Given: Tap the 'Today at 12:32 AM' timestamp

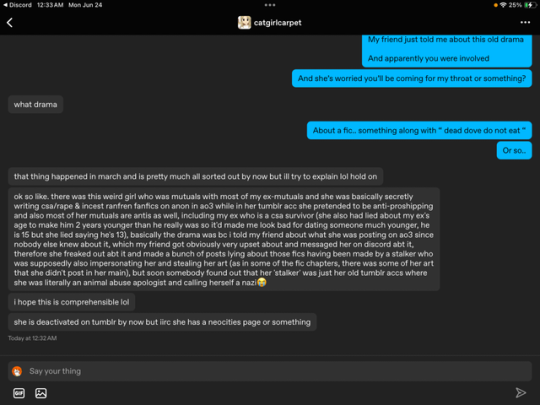Looking at the screenshot, I should point(32,338).
